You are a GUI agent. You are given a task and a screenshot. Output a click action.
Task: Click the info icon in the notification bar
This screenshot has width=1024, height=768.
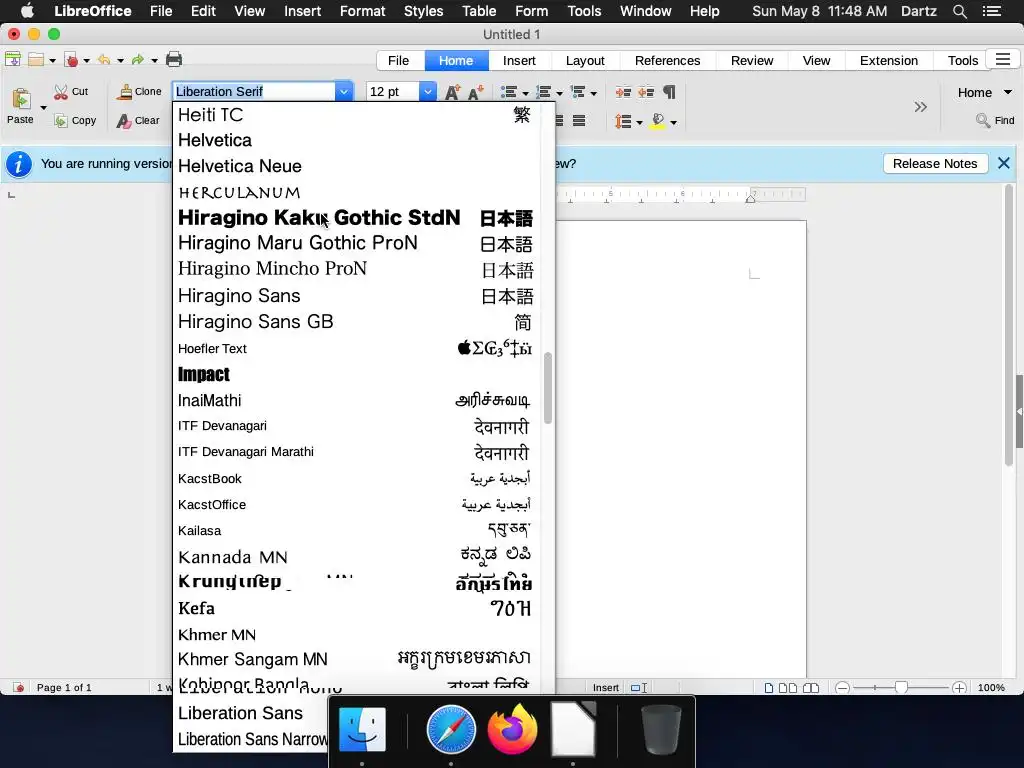click(19, 165)
